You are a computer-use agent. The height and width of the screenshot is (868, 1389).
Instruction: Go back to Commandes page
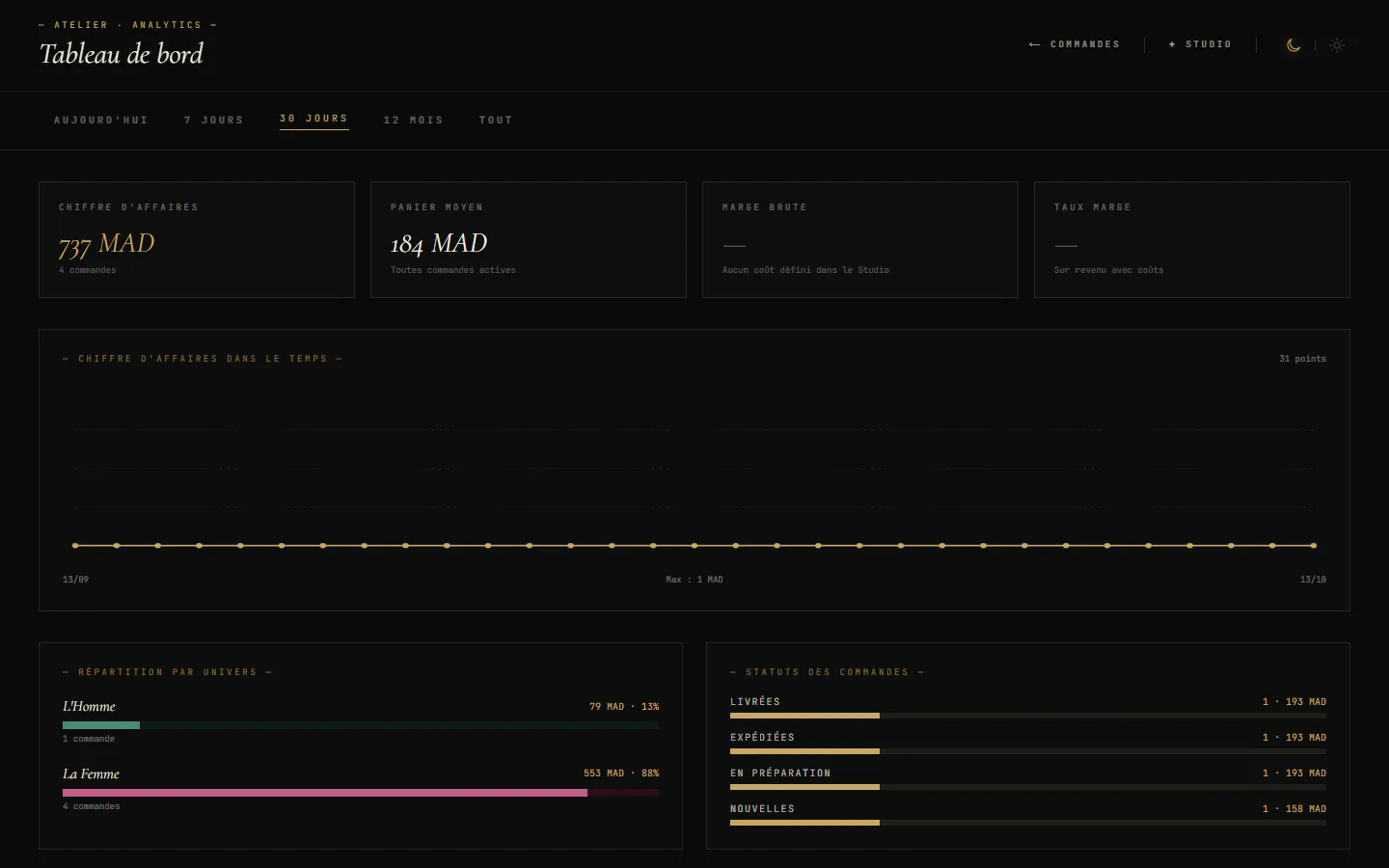(1075, 44)
